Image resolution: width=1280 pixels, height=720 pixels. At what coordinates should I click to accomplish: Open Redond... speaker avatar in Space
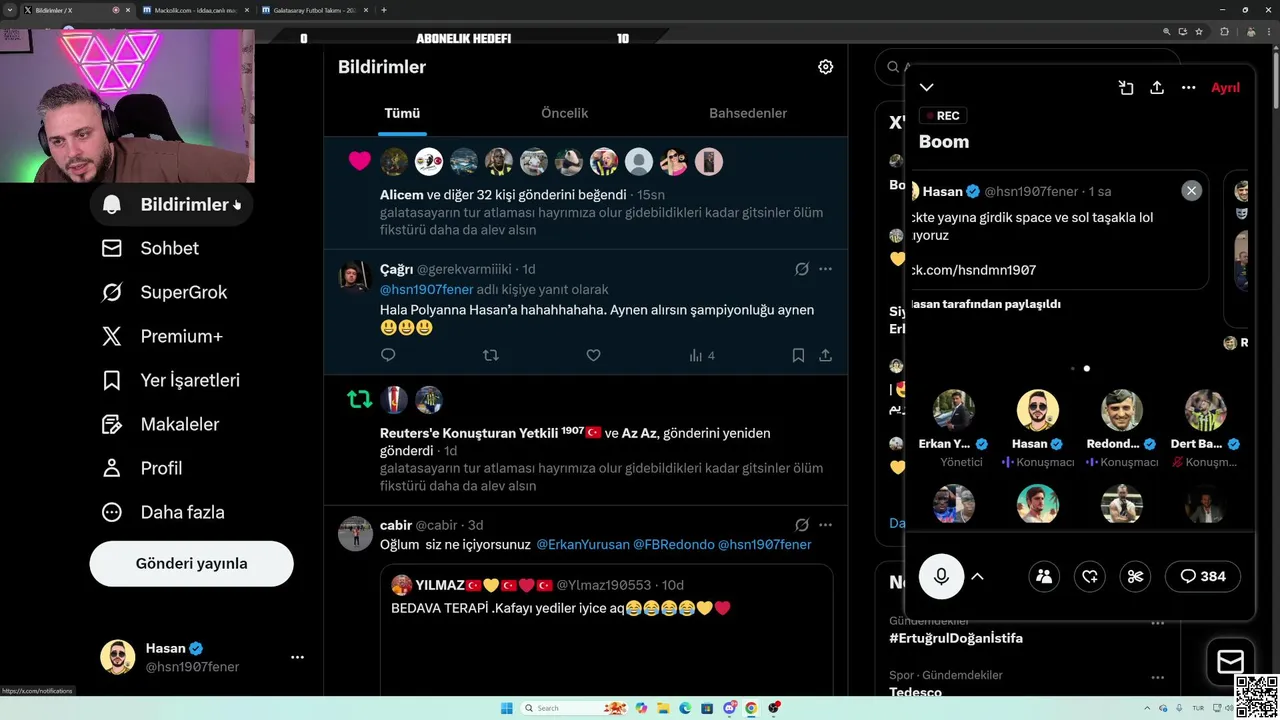click(1122, 410)
